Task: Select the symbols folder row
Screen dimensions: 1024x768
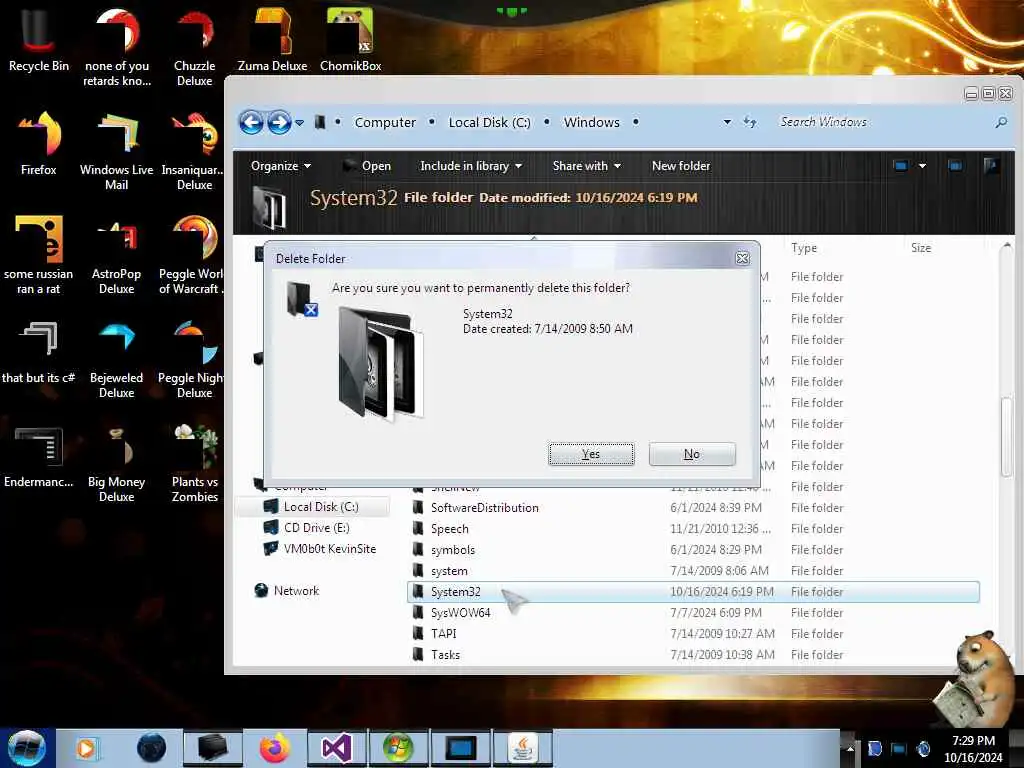Action: click(x=692, y=549)
